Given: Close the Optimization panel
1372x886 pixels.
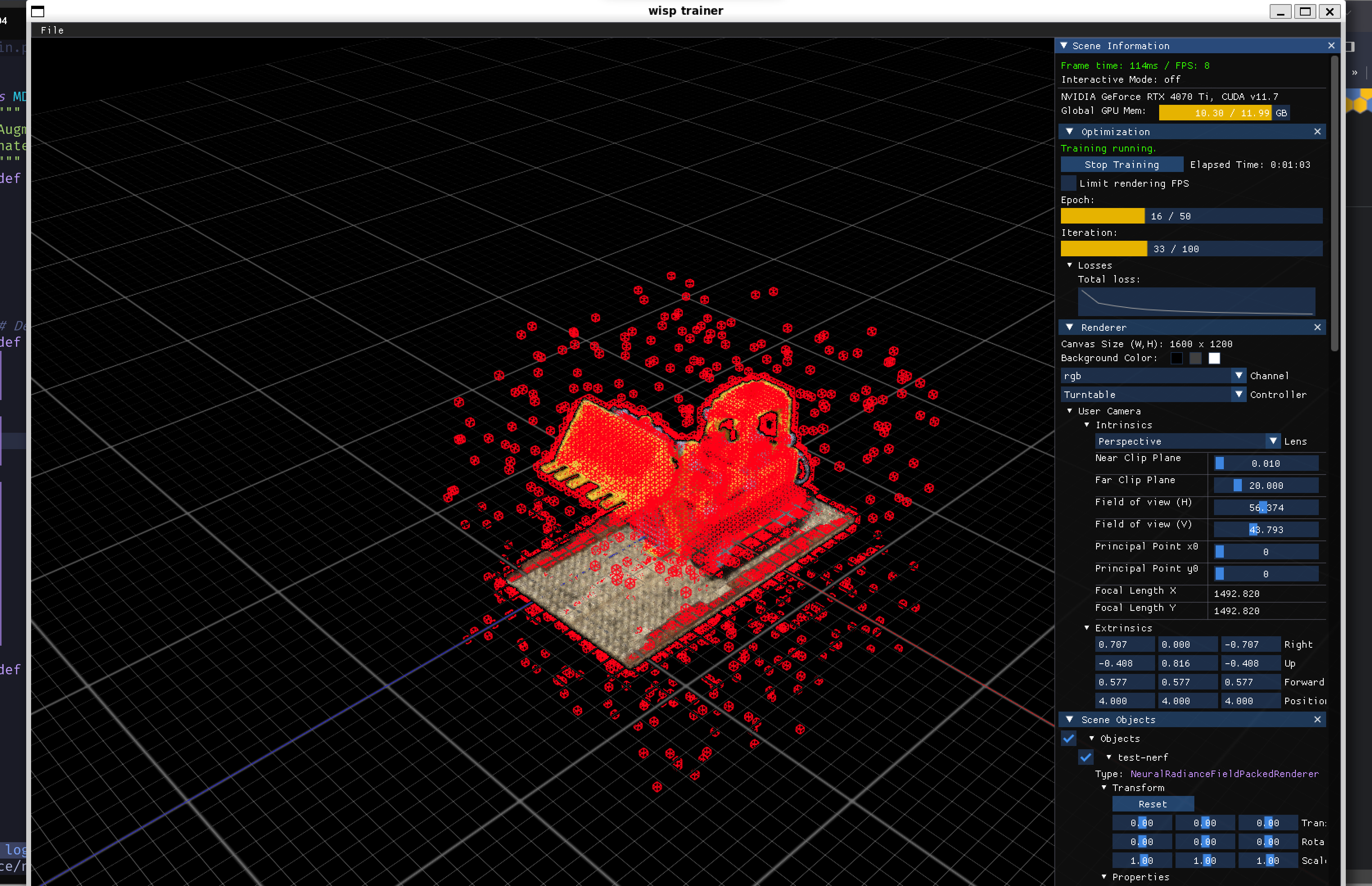Looking at the screenshot, I should click(1317, 132).
